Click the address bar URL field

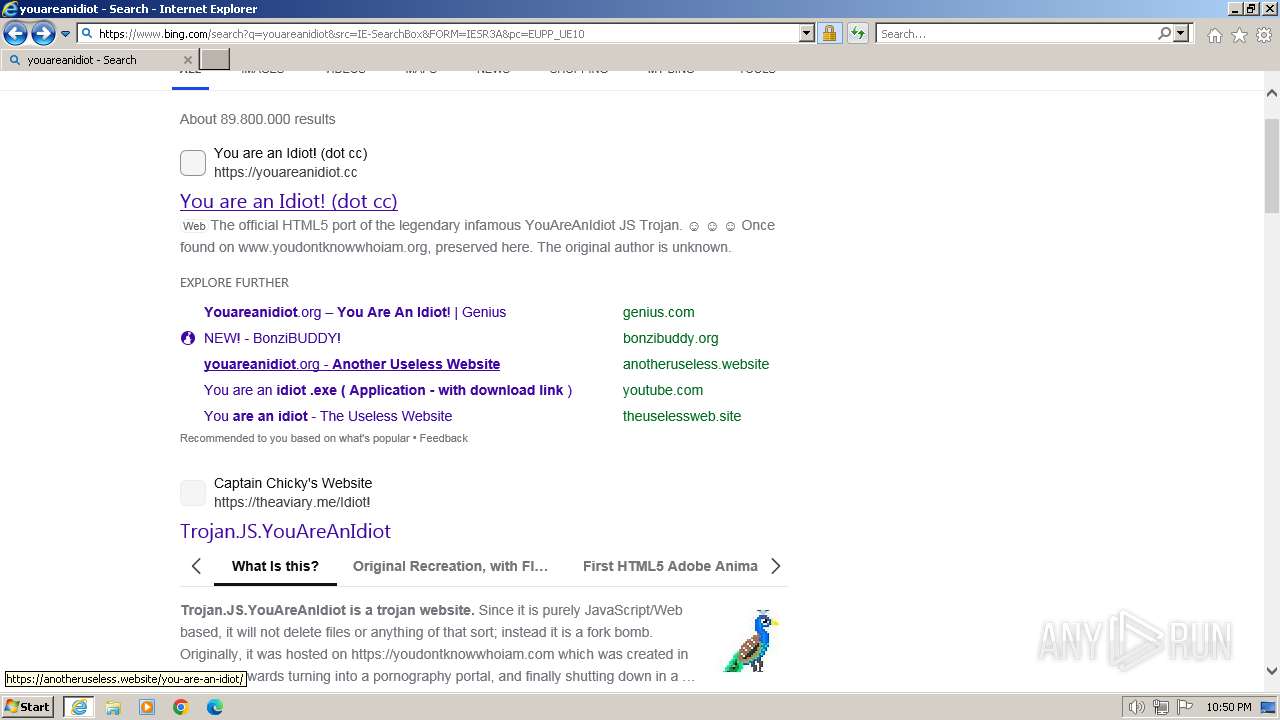[x=447, y=34]
